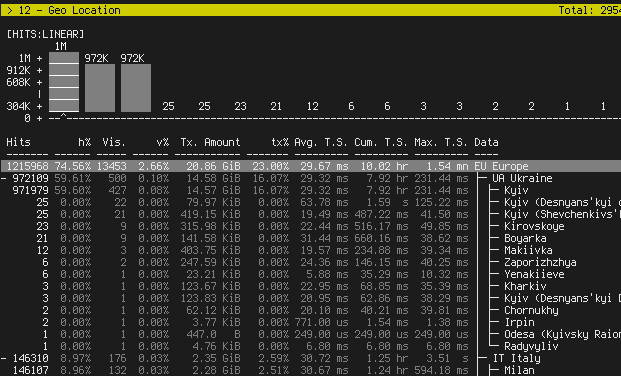Screen dimensions: 621x376
Task: Click the 20.86 GiB Tx. Amount cell
Action: pyautogui.click(x=213, y=166)
